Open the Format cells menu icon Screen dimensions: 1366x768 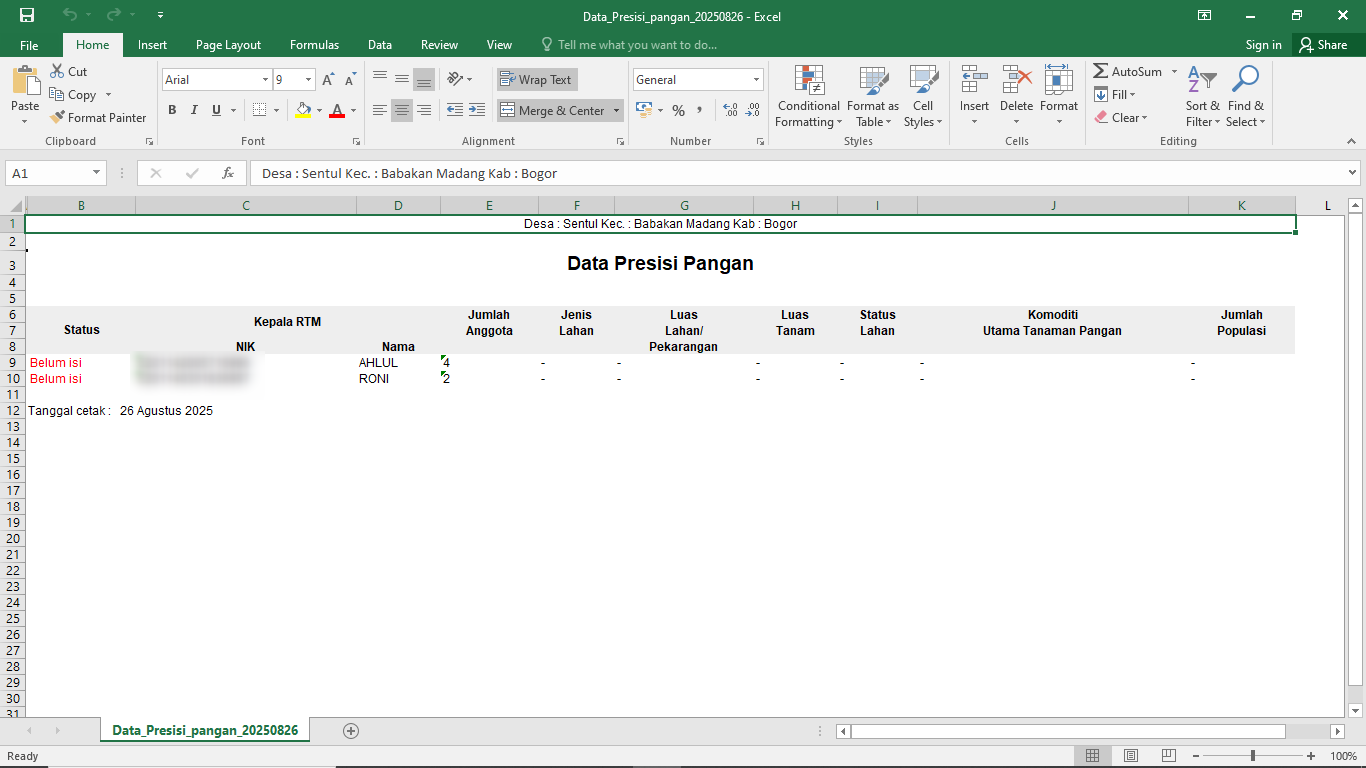[1058, 80]
